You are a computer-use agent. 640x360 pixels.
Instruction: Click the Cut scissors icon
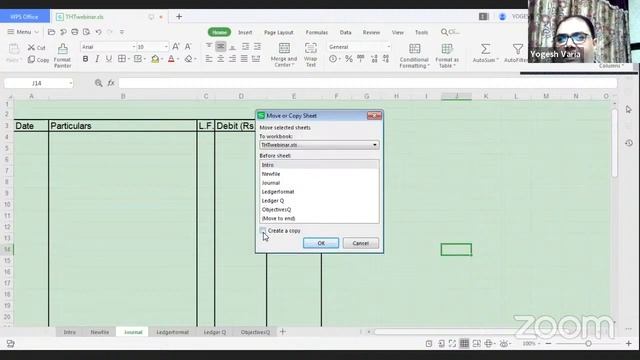click(x=31, y=47)
